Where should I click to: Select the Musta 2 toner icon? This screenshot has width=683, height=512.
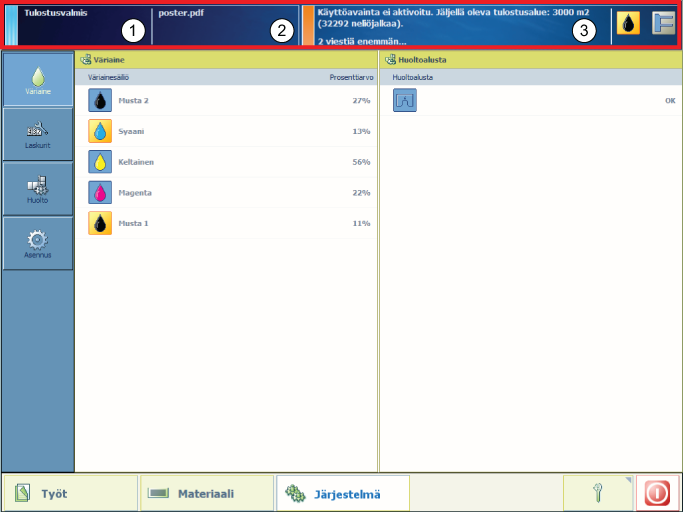(100, 100)
